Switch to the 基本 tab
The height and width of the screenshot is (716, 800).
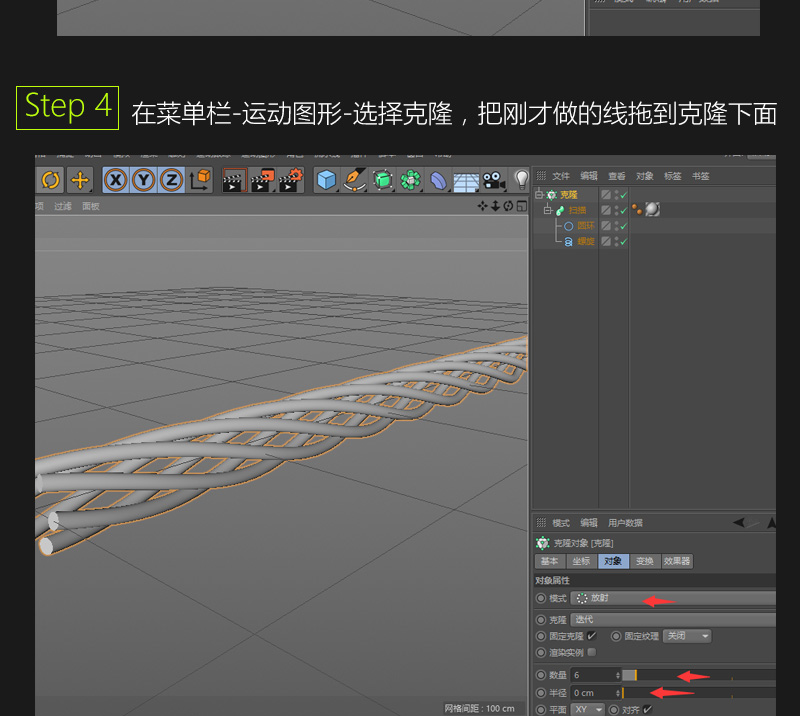pos(550,561)
